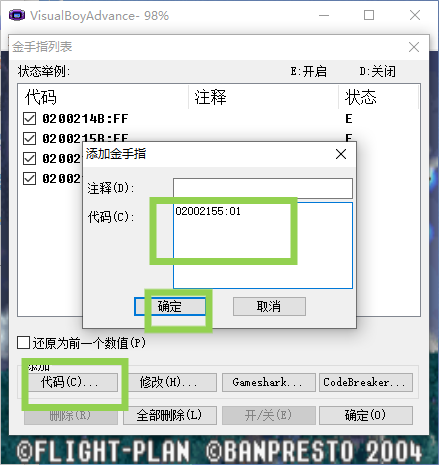Screen dimensions: 439x465
Task: Minimize the VisualBoyAdvance window
Action: (324, 15)
